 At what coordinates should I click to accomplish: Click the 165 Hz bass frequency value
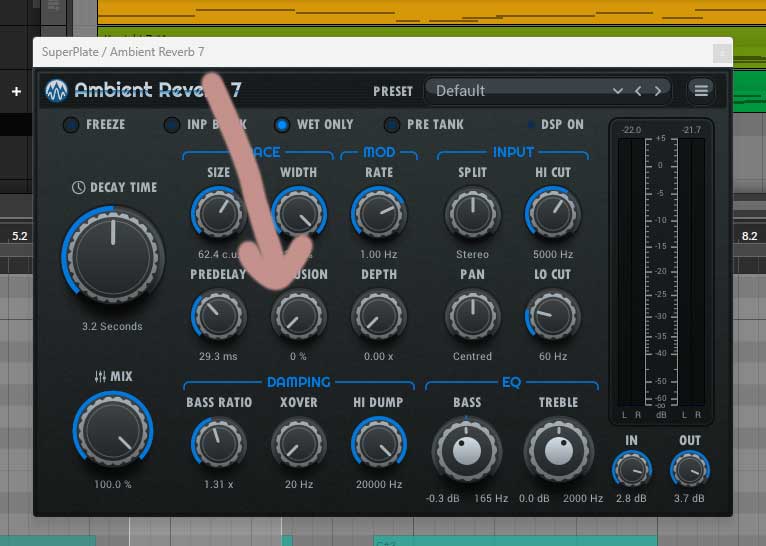tap(491, 499)
